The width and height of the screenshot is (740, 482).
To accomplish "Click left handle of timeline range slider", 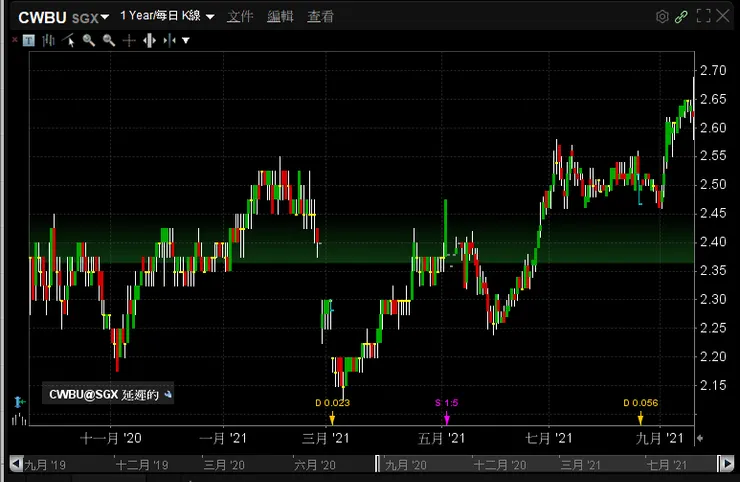I will [x=377, y=464].
